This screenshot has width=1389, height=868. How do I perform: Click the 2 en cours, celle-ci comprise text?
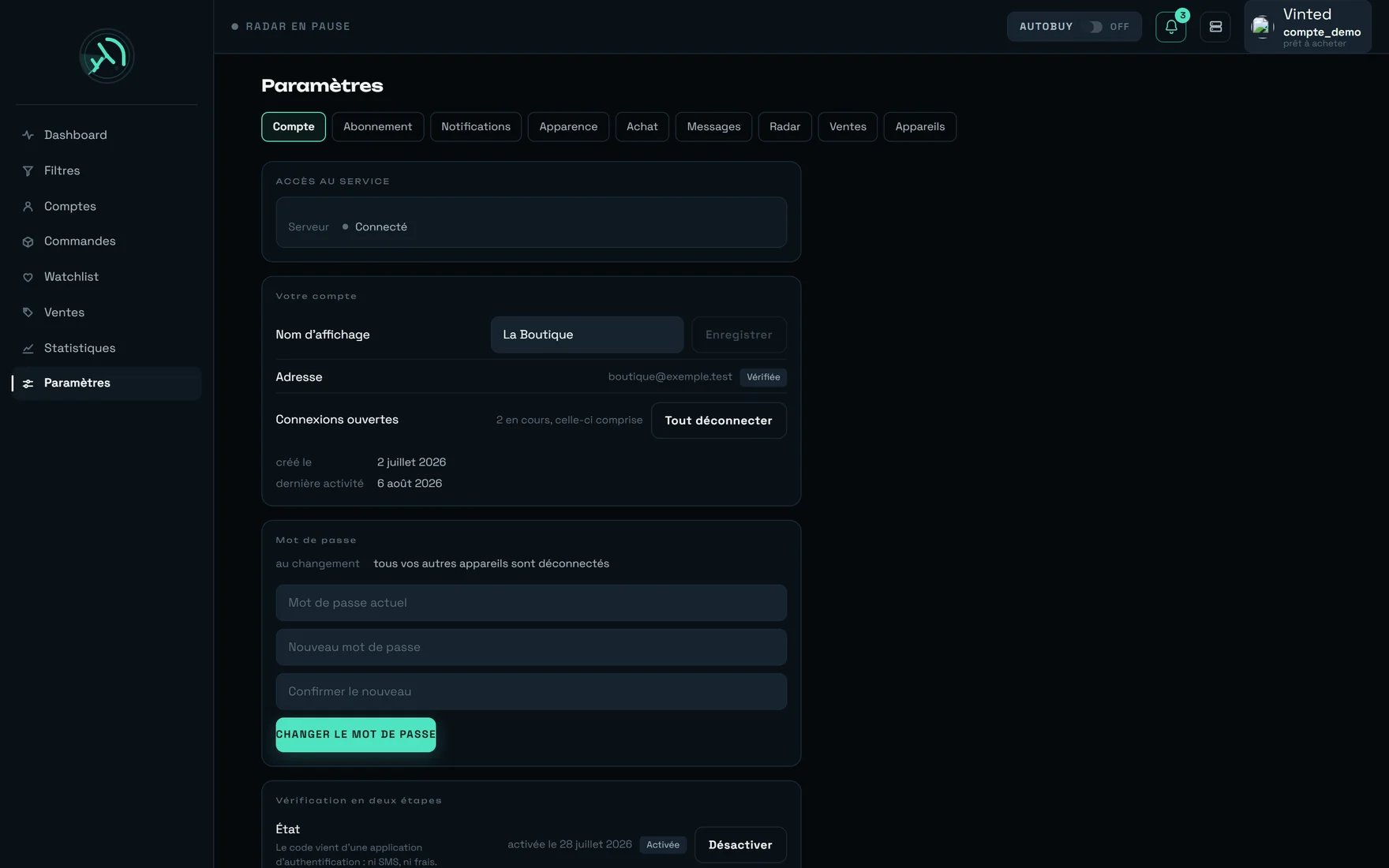pos(569,421)
